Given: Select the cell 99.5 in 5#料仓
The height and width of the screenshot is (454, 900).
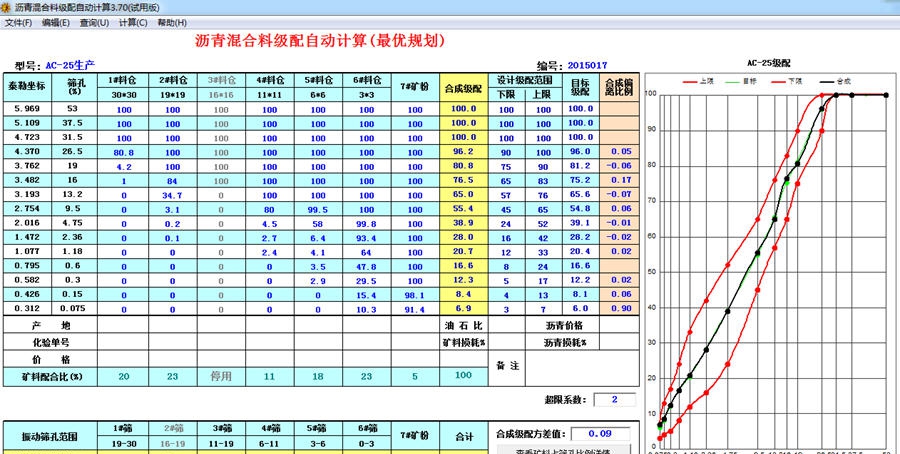Looking at the screenshot, I should click(x=319, y=209).
